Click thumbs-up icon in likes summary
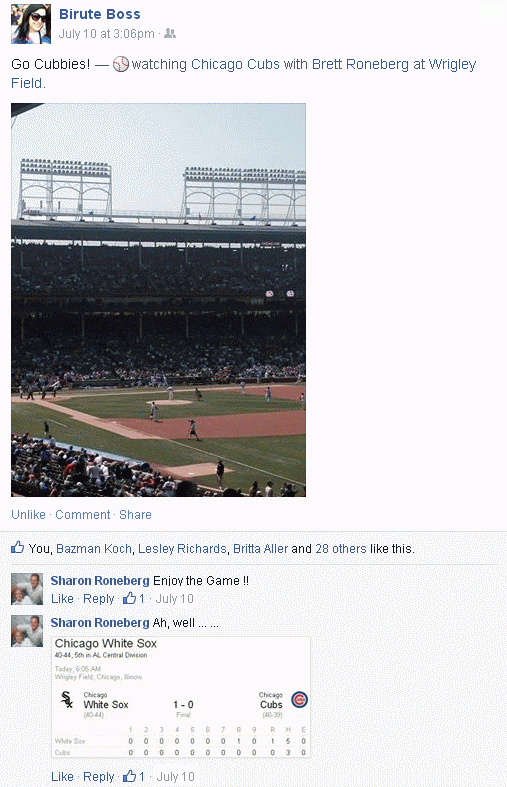The width and height of the screenshot is (507, 787). [18, 548]
